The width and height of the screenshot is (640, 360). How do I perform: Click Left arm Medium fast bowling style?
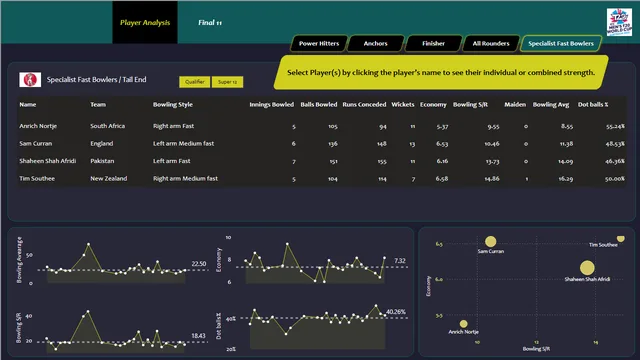click(x=183, y=144)
